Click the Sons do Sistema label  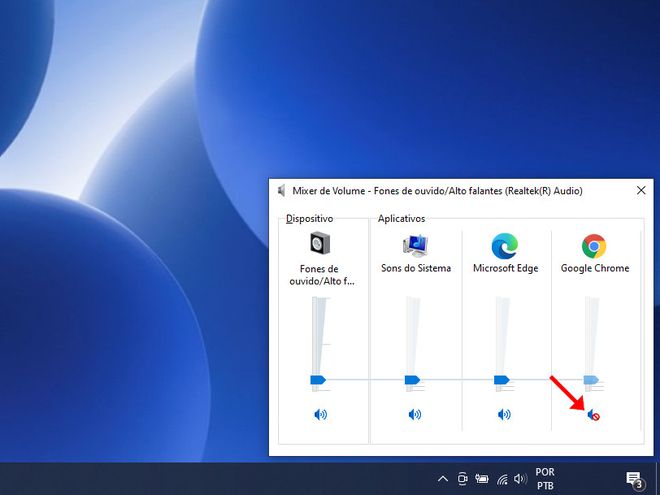[x=416, y=268]
